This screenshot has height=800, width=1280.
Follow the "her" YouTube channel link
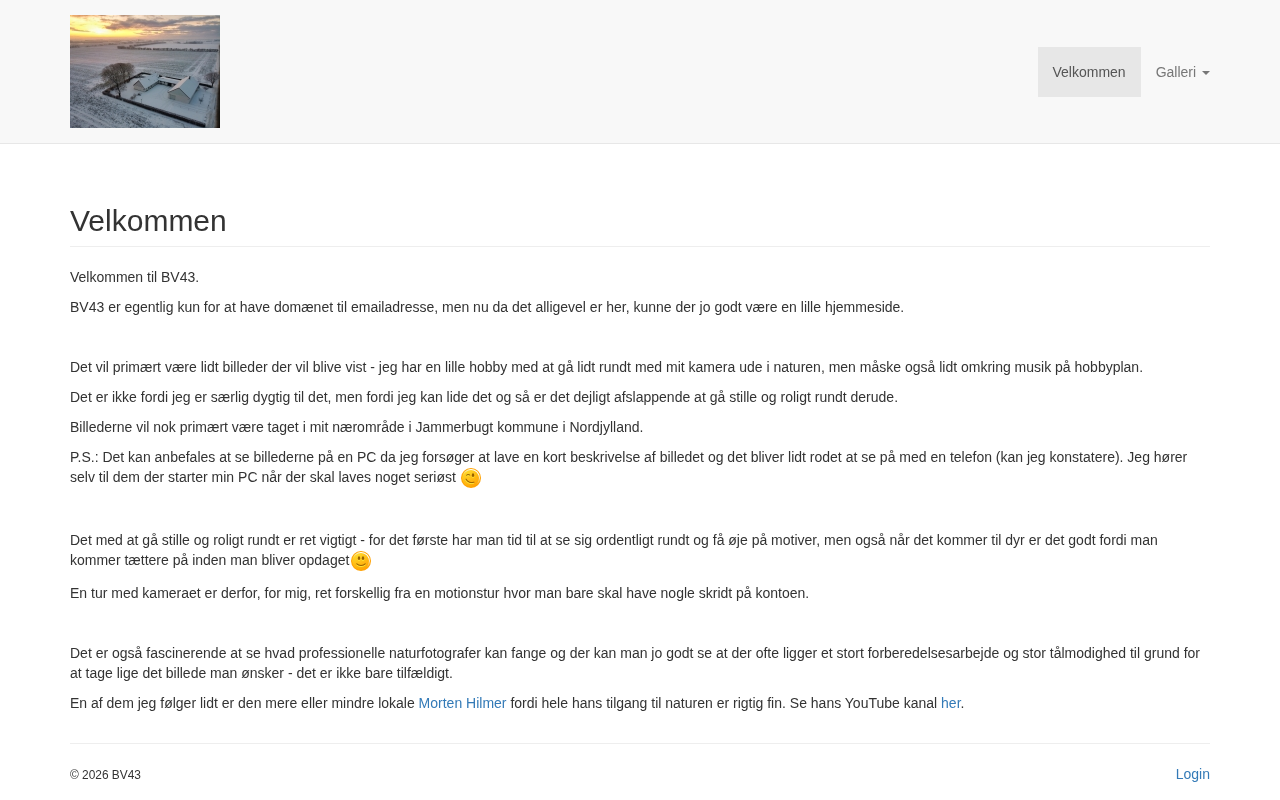(x=950, y=703)
